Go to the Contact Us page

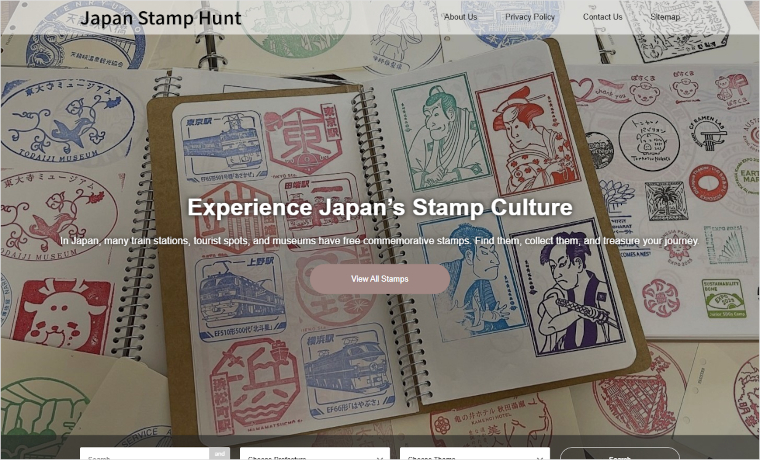tap(602, 17)
